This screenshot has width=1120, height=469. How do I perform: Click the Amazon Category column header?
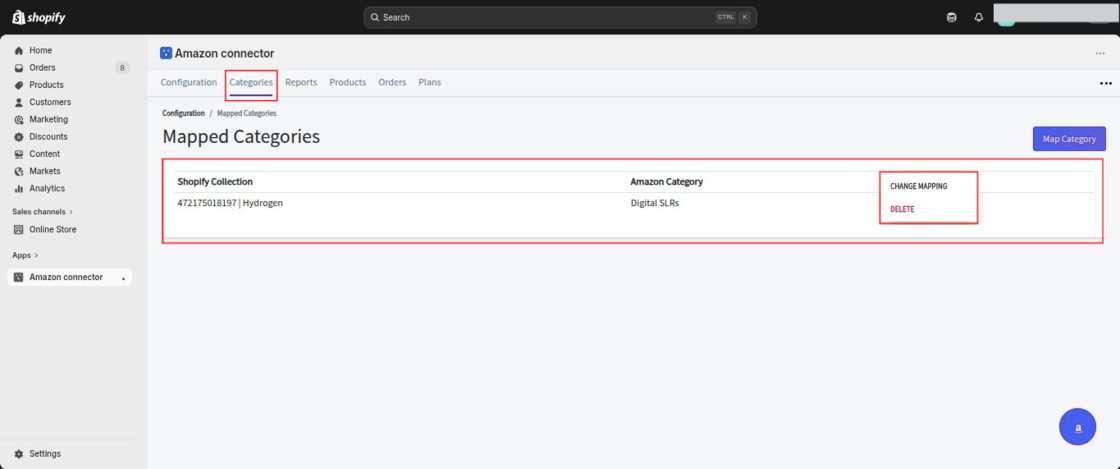666,181
